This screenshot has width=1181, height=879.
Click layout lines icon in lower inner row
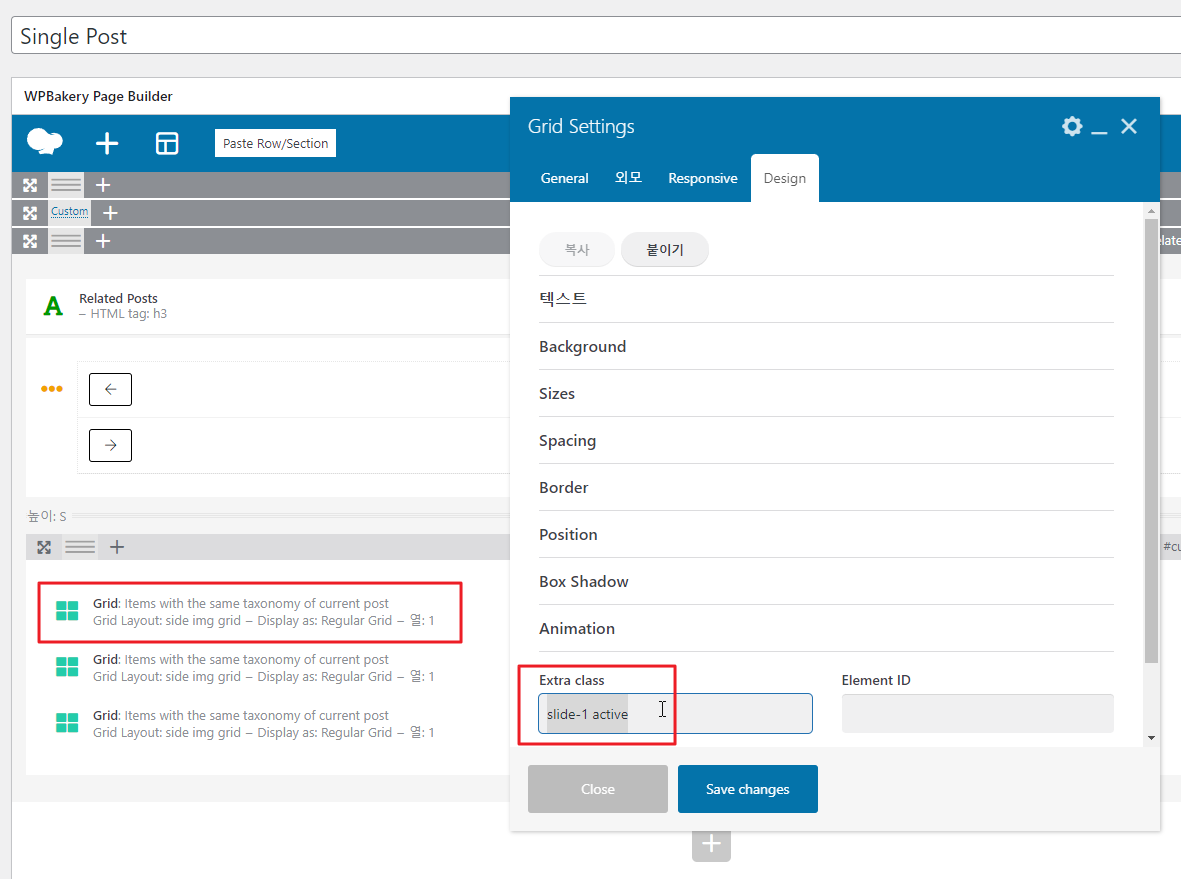[x=80, y=548]
